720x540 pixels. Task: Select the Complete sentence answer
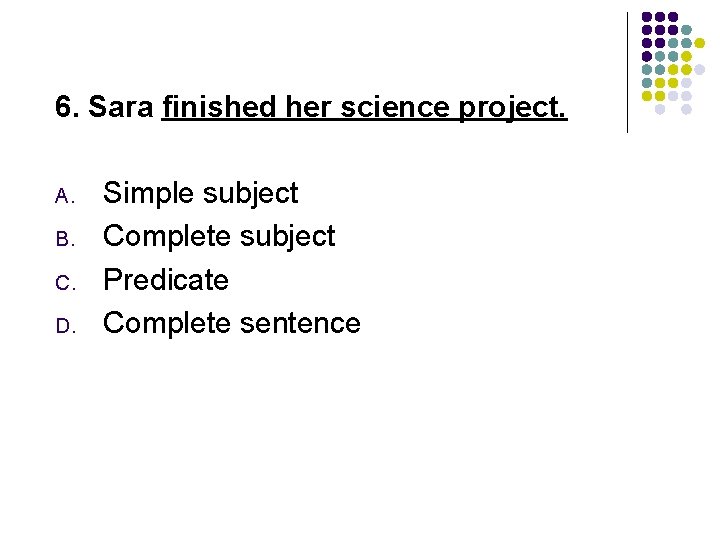pyautogui.click(x=232, y=323)
